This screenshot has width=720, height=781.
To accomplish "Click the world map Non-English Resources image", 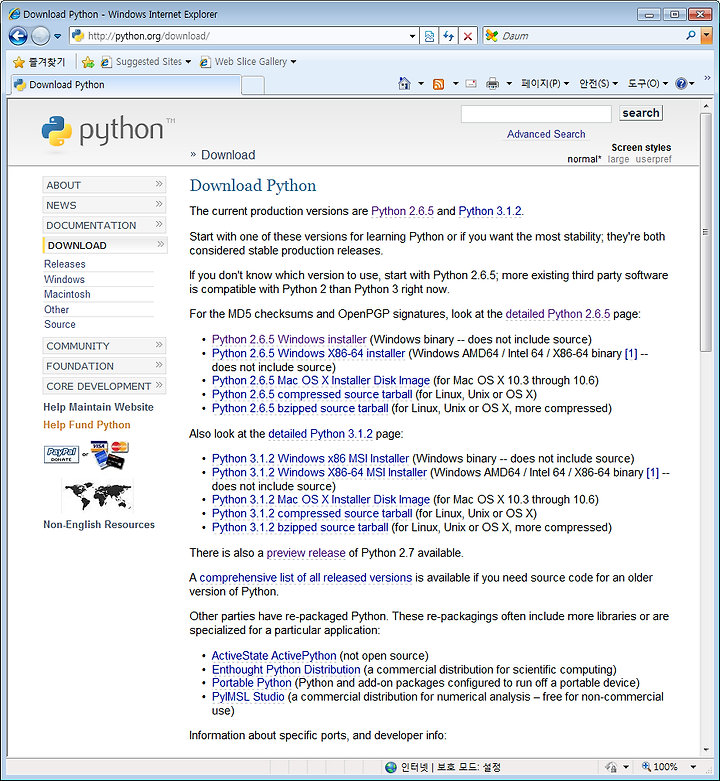I will (x=98, y=495).
